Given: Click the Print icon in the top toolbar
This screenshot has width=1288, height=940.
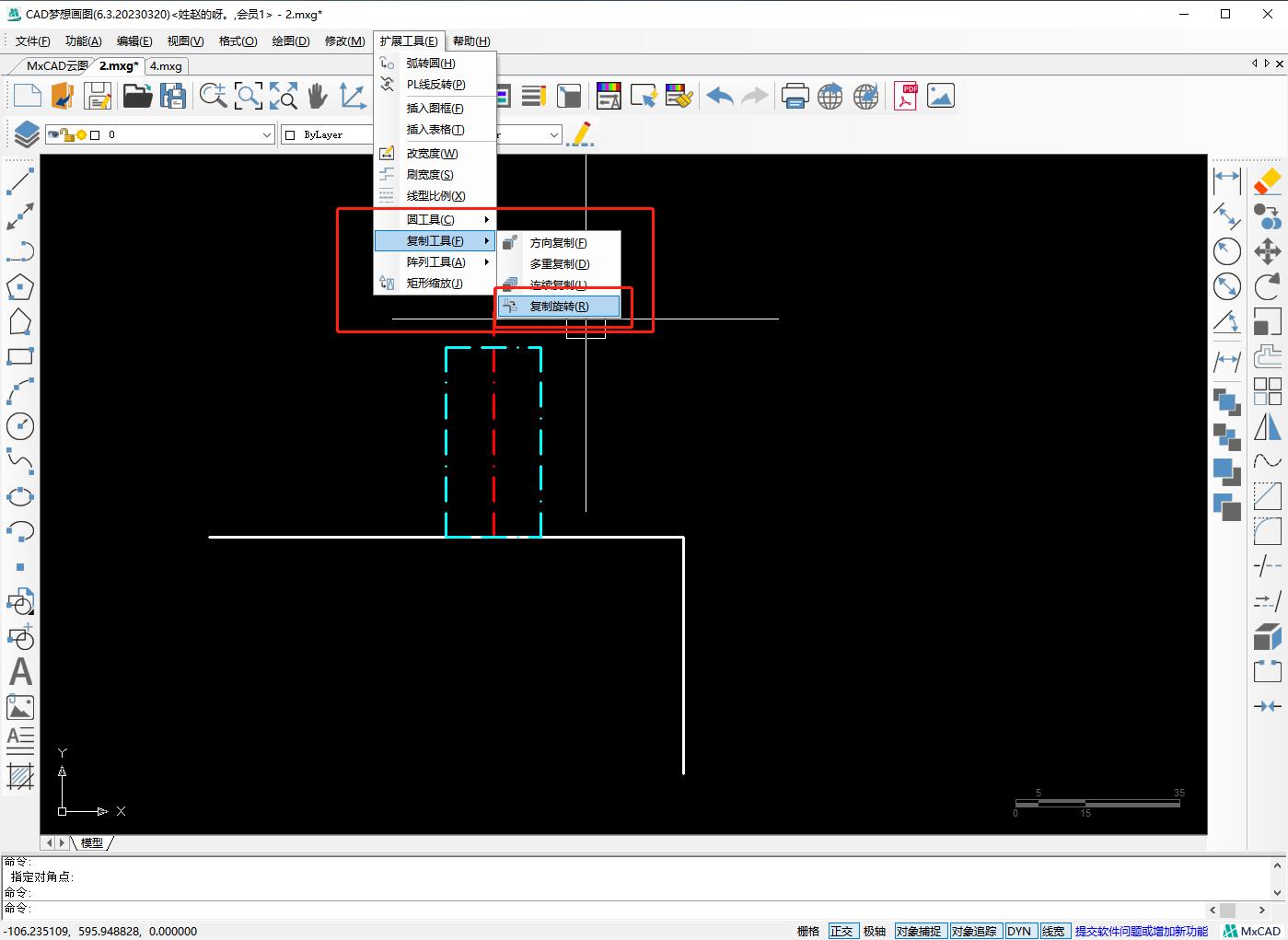Looking at the screenshot, I should 795,95.
